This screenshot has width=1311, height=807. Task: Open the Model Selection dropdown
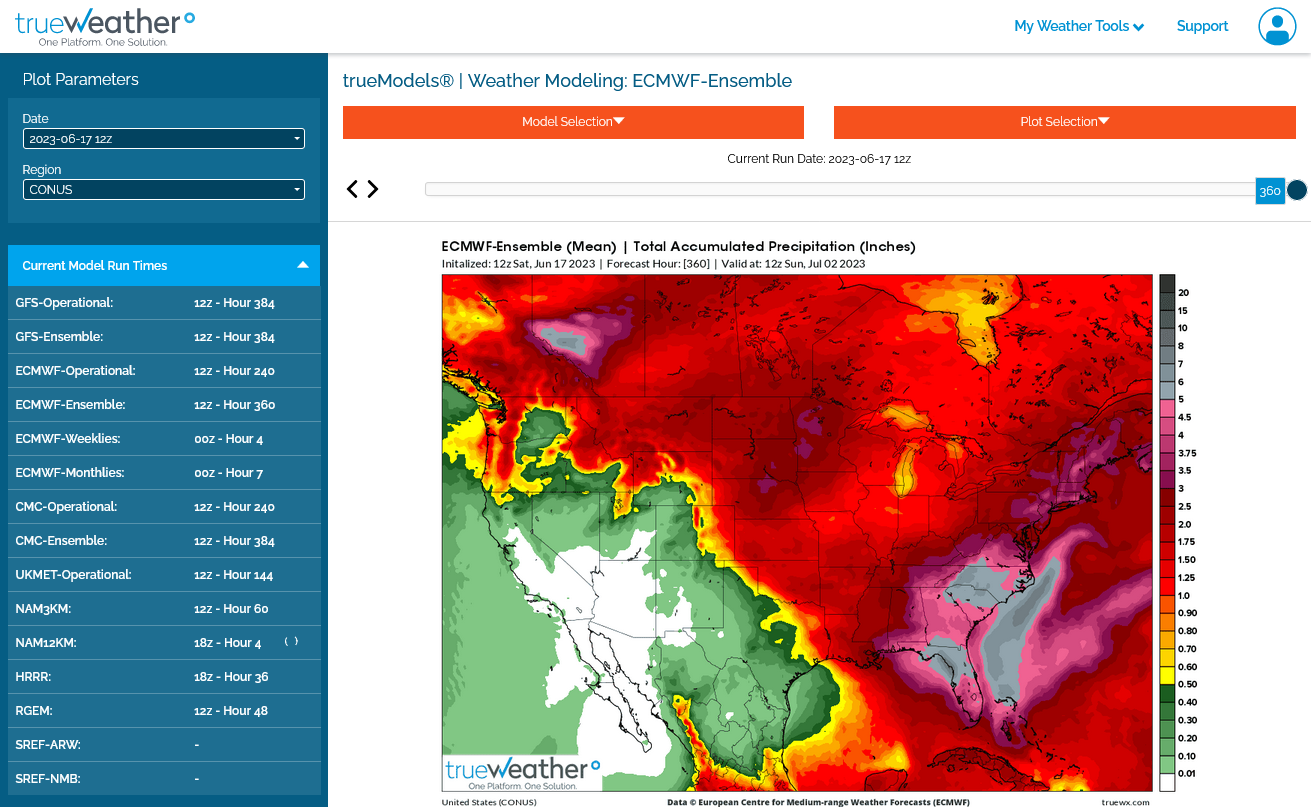pos(573,122)
